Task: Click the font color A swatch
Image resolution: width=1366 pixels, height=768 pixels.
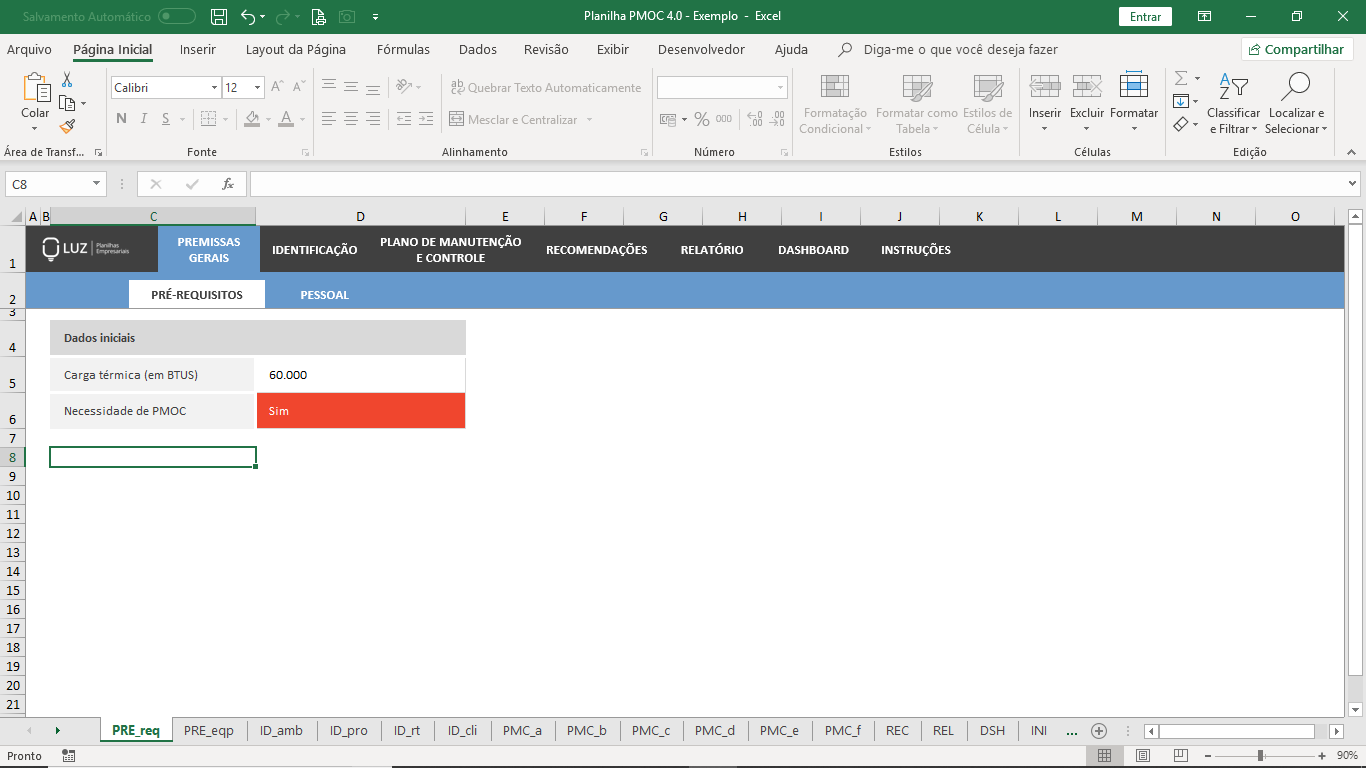Action: [286, 119]
